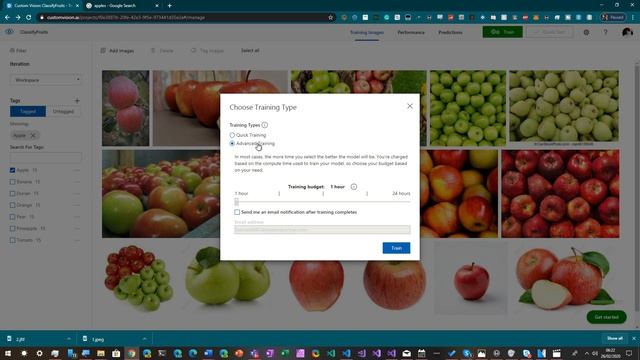Viewport: 640px width, 360px height.
Task: Open more options for Orange tag
Action: coord(77,205)
